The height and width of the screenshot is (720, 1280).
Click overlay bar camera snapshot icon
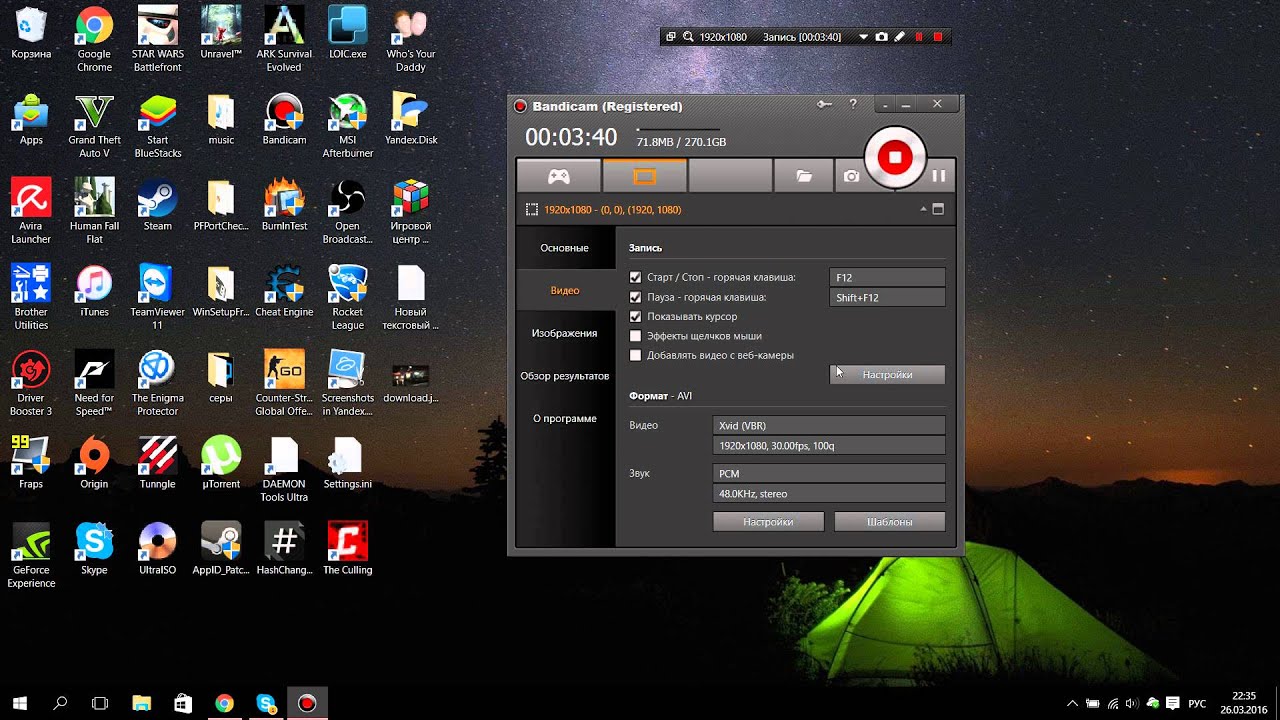(881, 37)
